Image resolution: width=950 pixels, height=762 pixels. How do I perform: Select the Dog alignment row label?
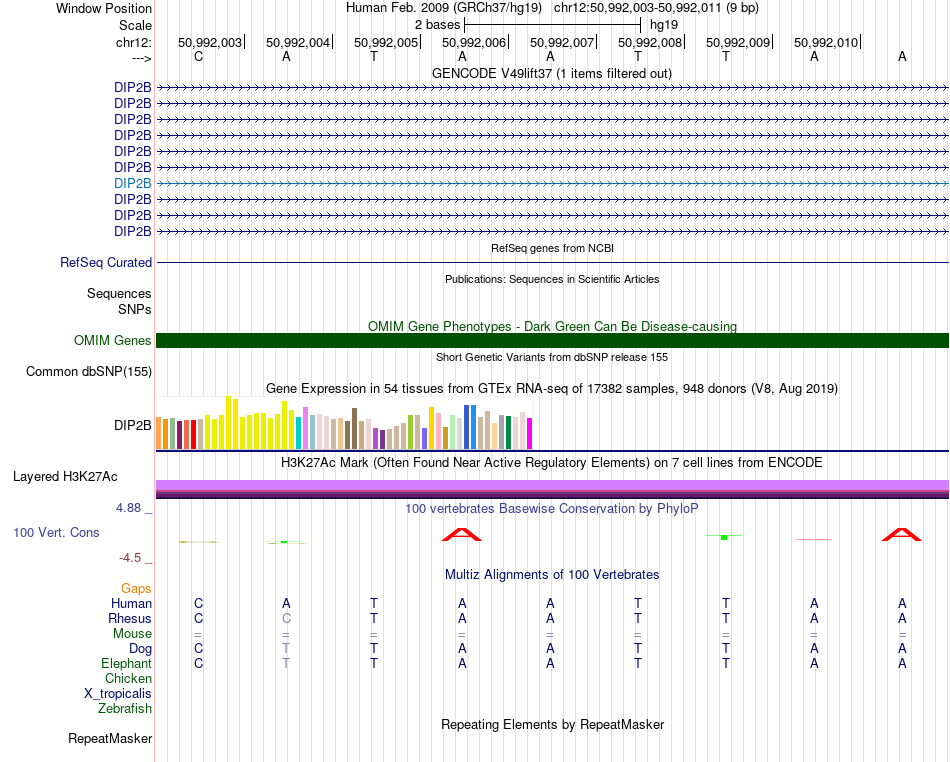(140, 649)
